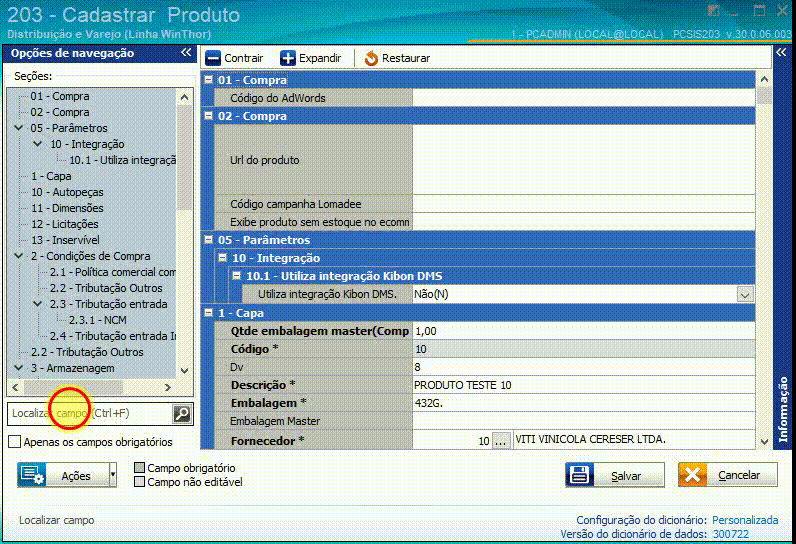Click the Embalagem Master empty field
796x544 pixels.
(584, 421)
